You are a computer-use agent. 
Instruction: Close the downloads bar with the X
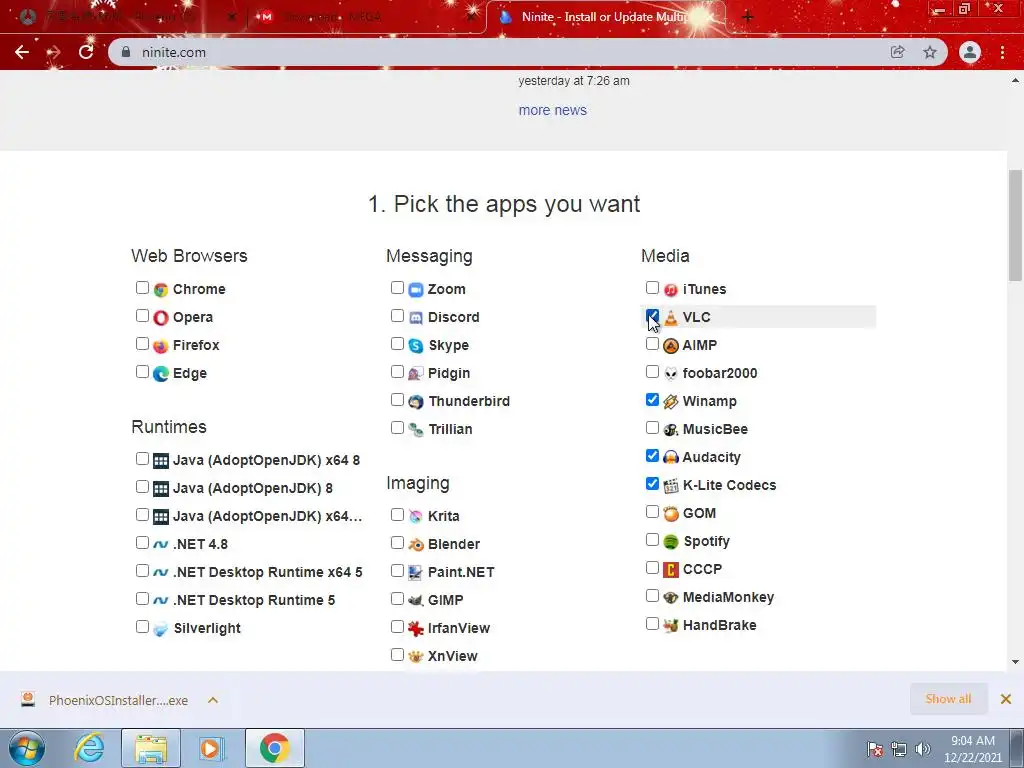pos(1006,699)
